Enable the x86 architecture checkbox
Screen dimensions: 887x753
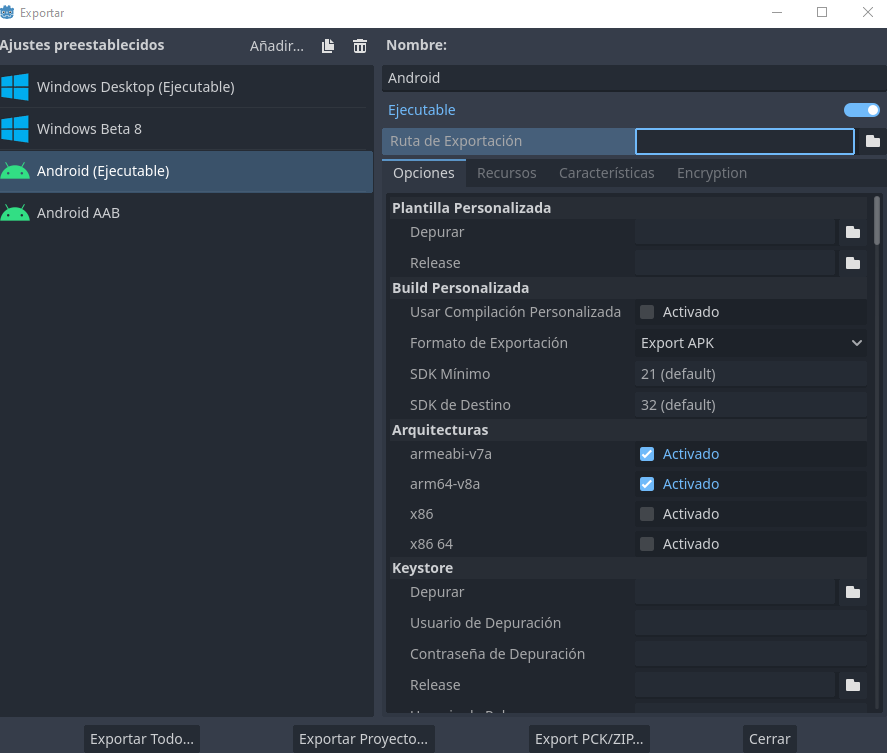click(646, 513)
